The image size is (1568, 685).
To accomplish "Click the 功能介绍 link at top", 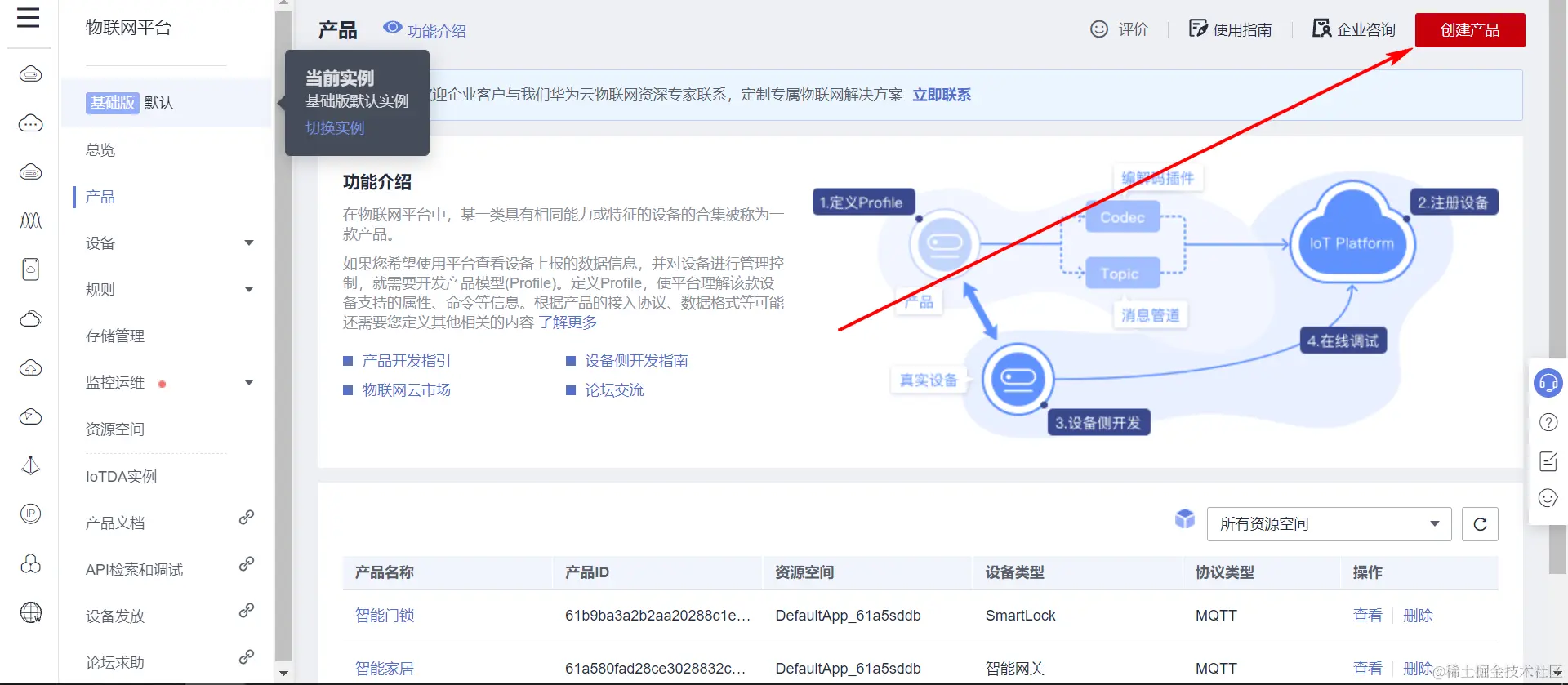I will point(436,31).
